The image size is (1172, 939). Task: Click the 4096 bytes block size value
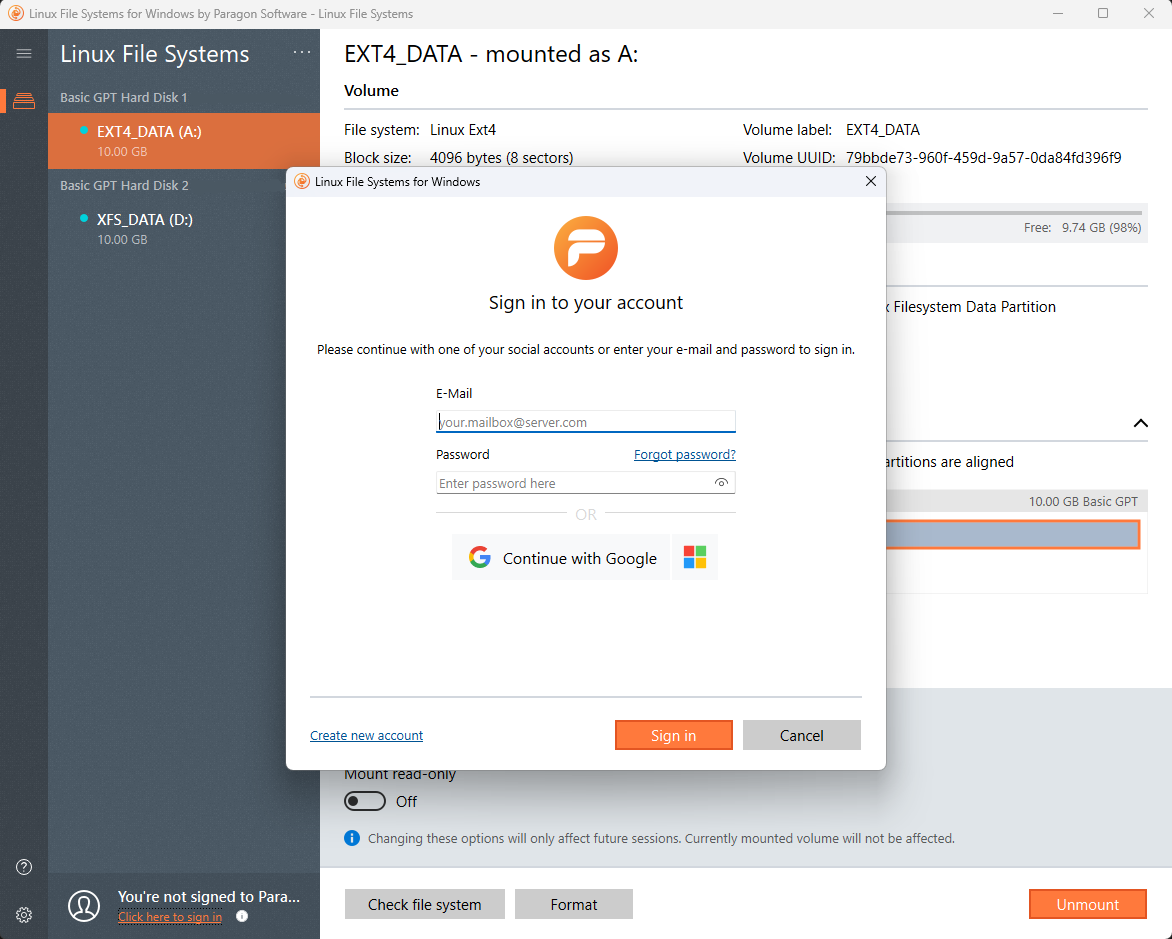(502, 158)
